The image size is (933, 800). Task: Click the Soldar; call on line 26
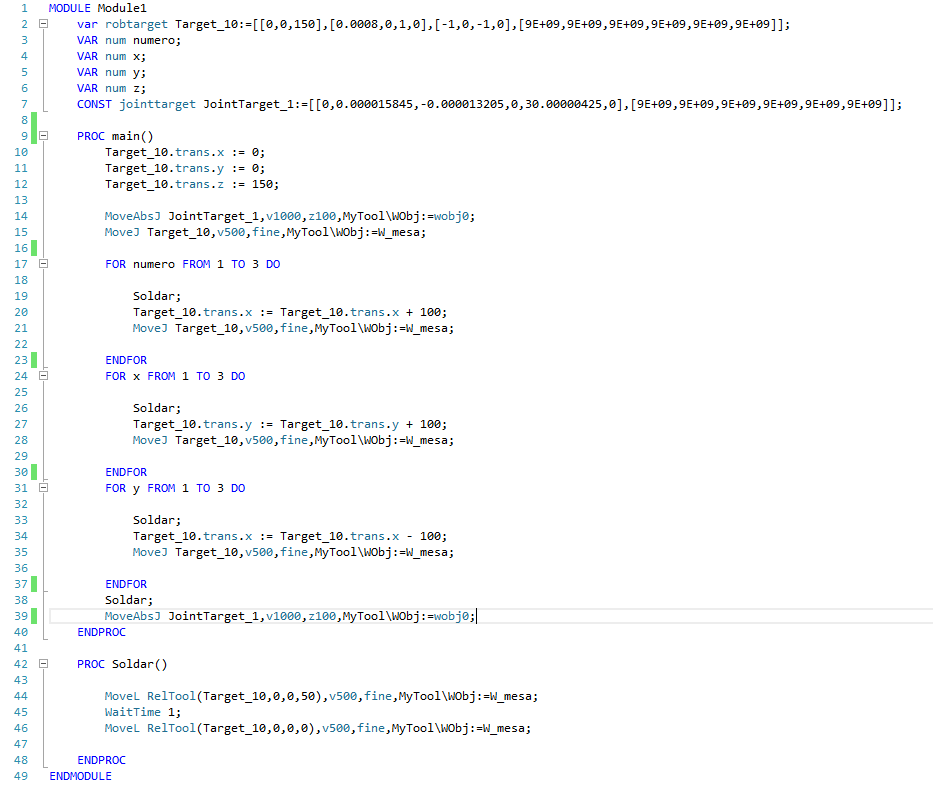(x=156, y=408)
